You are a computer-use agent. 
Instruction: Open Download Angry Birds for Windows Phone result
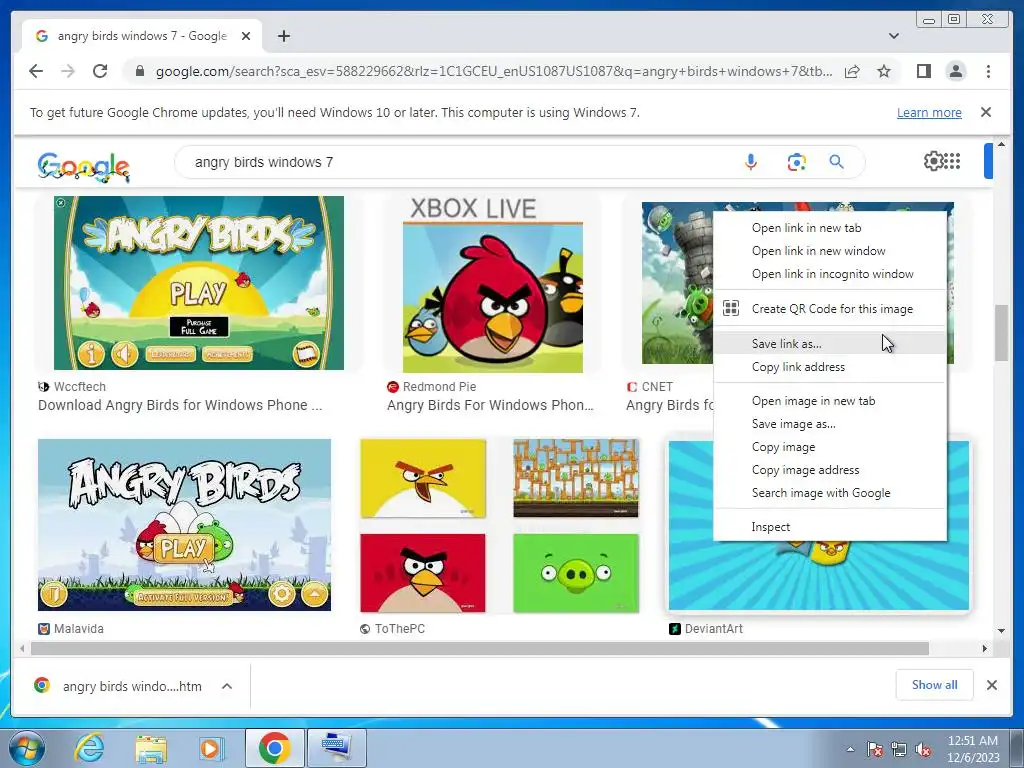click(180, 405)
